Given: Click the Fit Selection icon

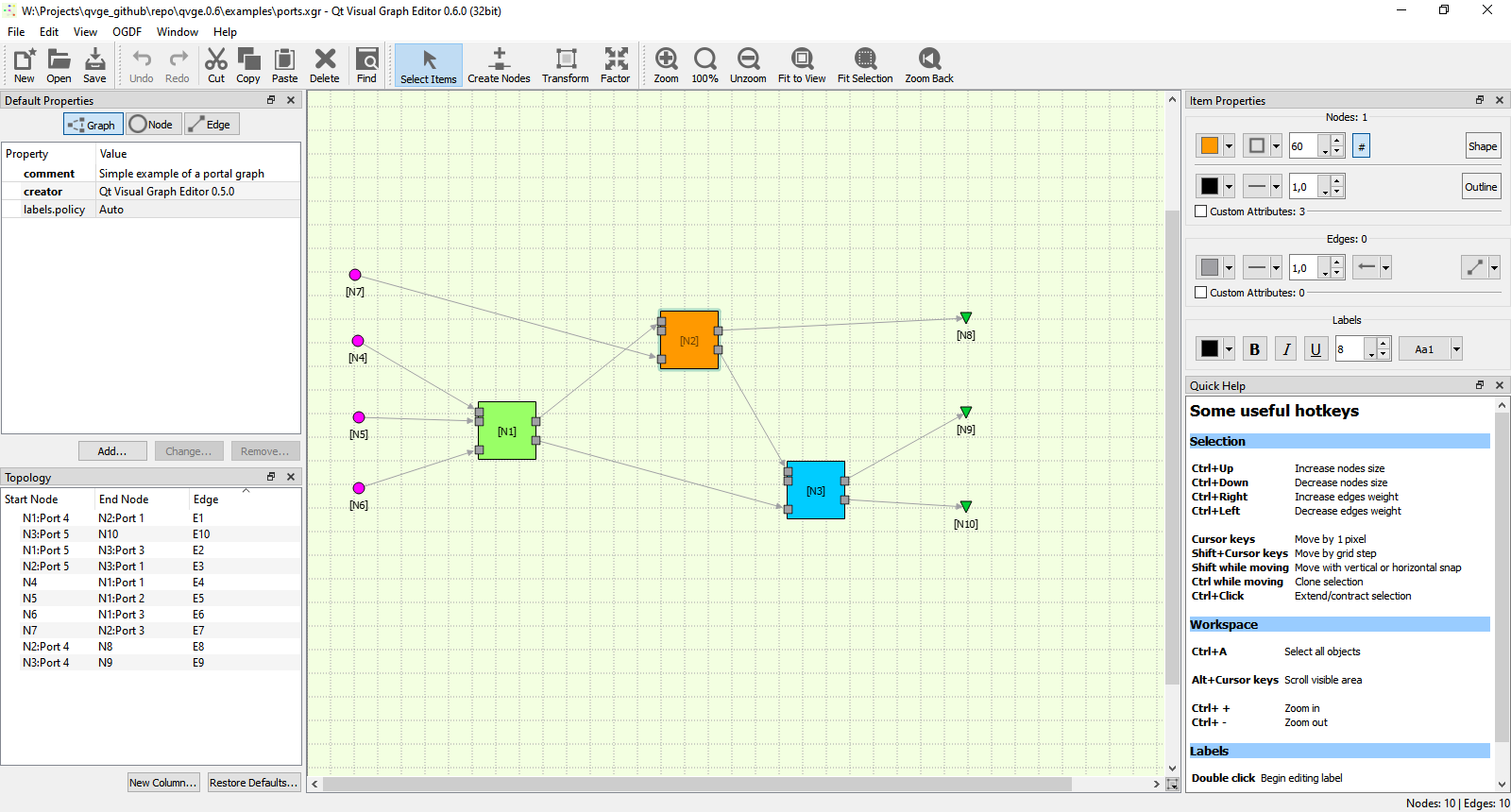Looking at the screenshot, I should [x=864, y=65].
